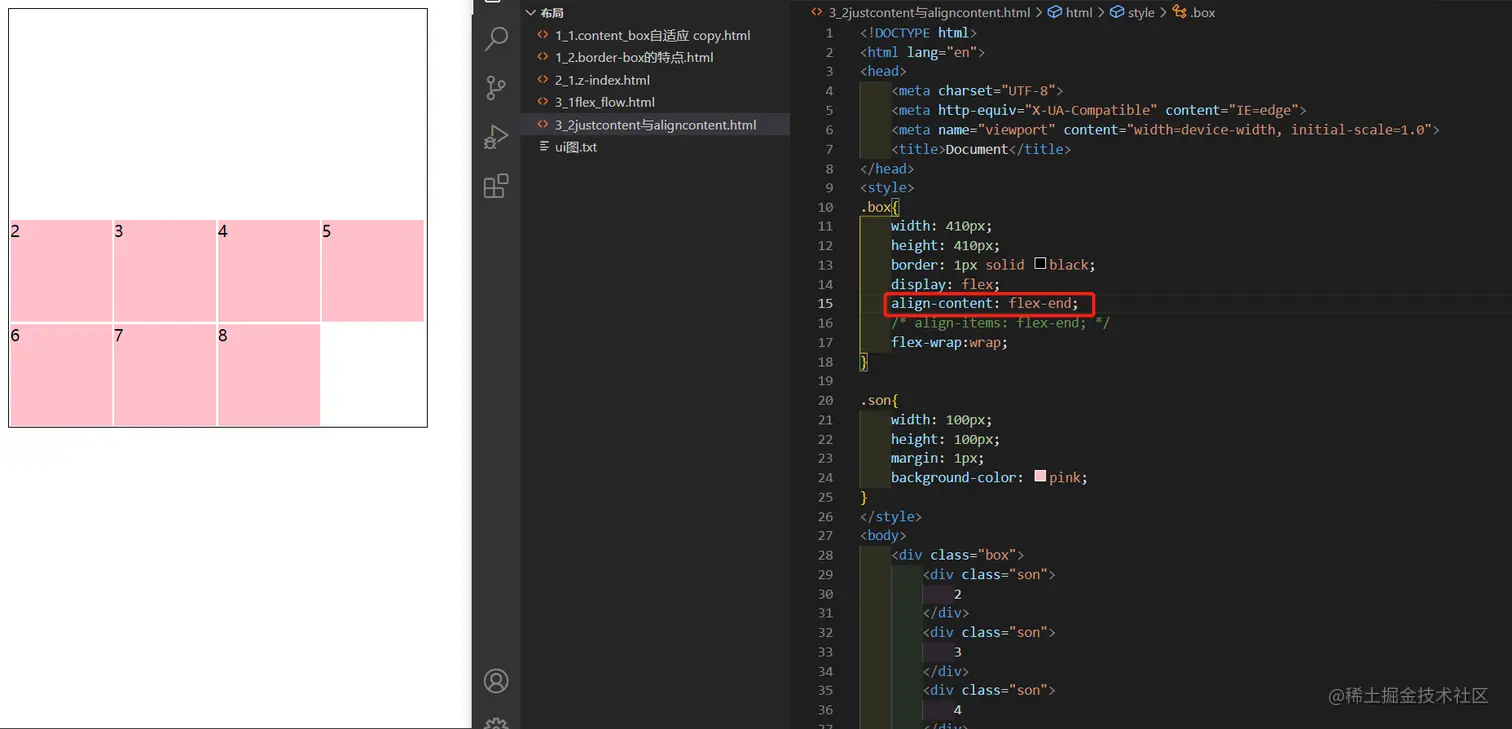Image resolution: width=1512 pixels, height=729 pixels.
Task: Select 3_2justcontent与aligncontent.html in the Explorer tree
Action: tap(655, 125)
